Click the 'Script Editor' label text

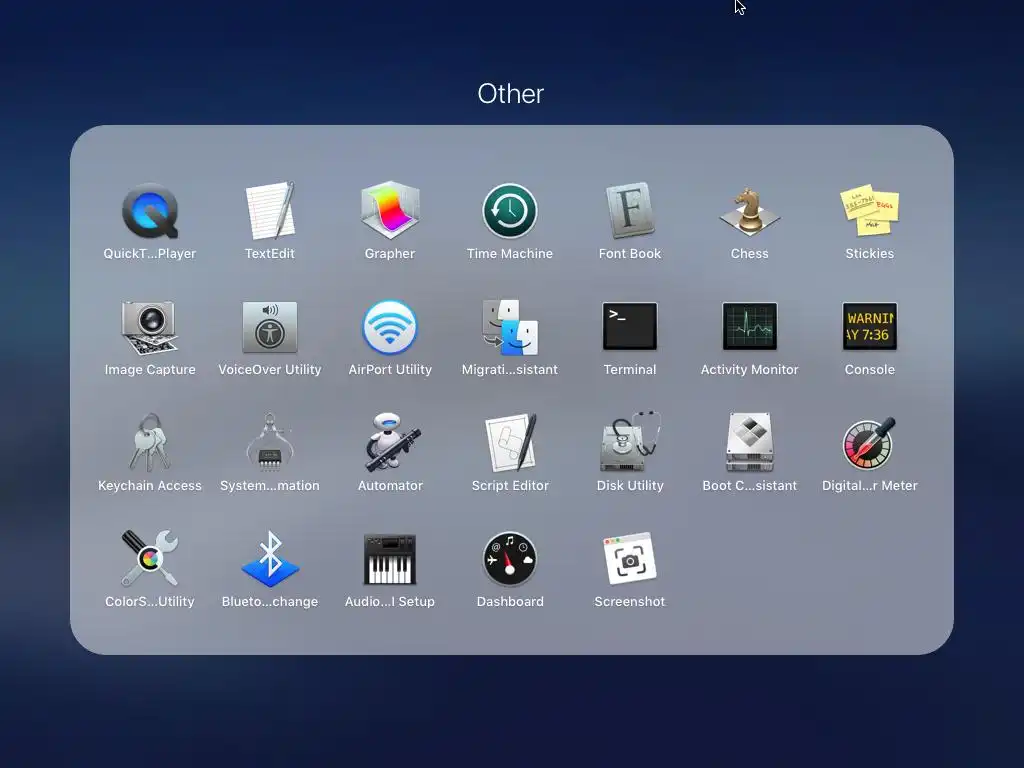tap(510, 486)
